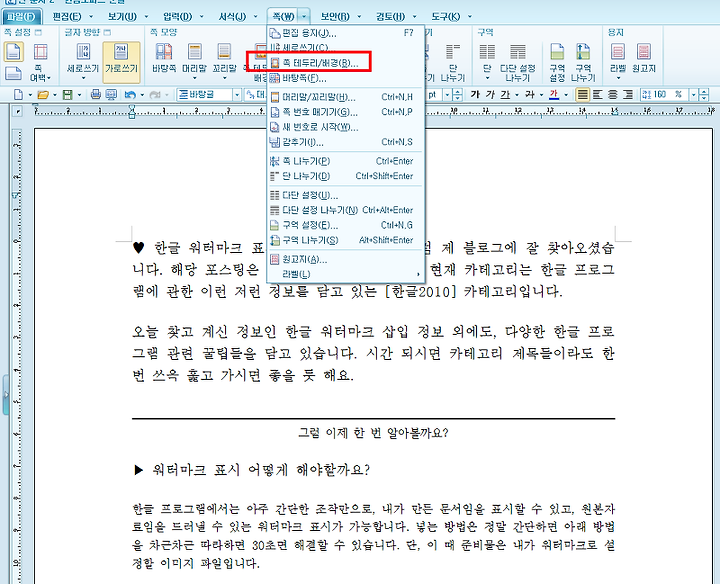The image size is (720, 584).
Task: Choose 쪽 나누기(P) in the menu
Action: point(345,161)
